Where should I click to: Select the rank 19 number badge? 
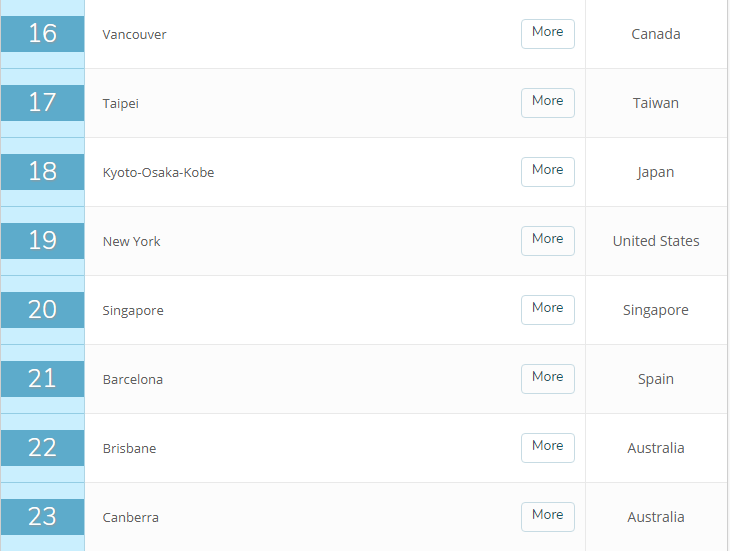coord(42,241)
